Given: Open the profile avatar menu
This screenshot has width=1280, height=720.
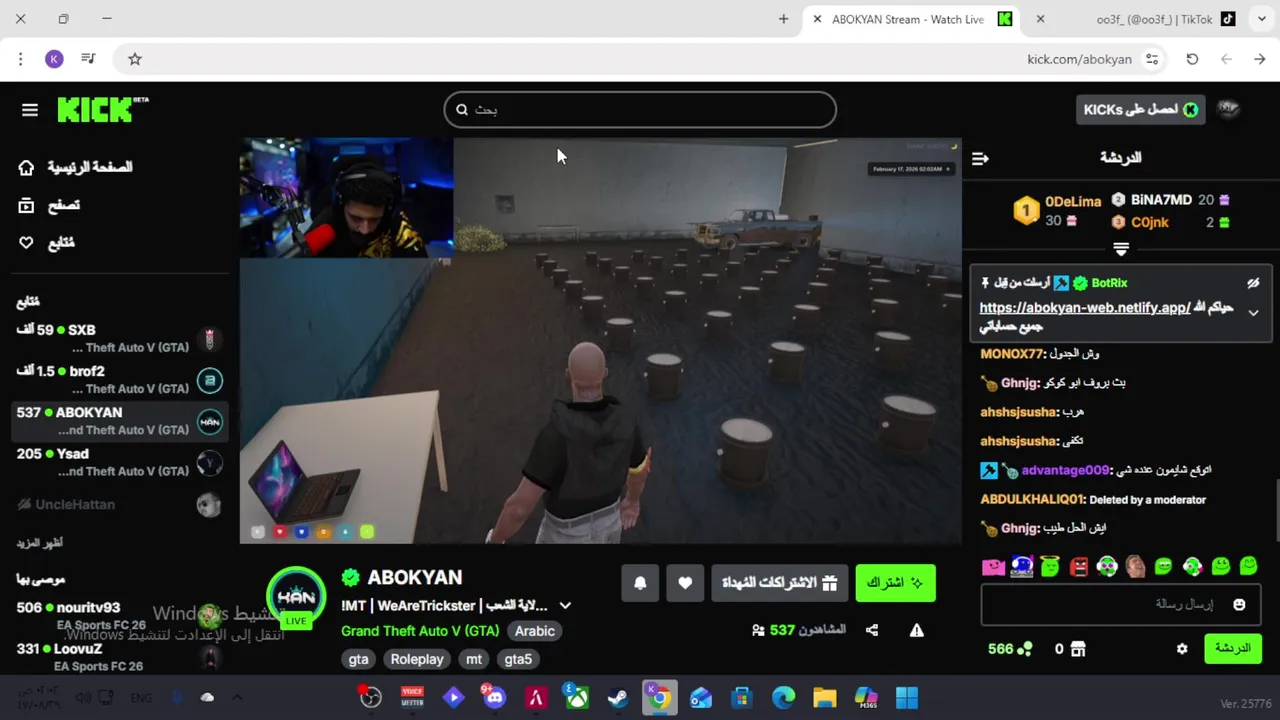Looking at the screenshot, I should [1228, 110].
